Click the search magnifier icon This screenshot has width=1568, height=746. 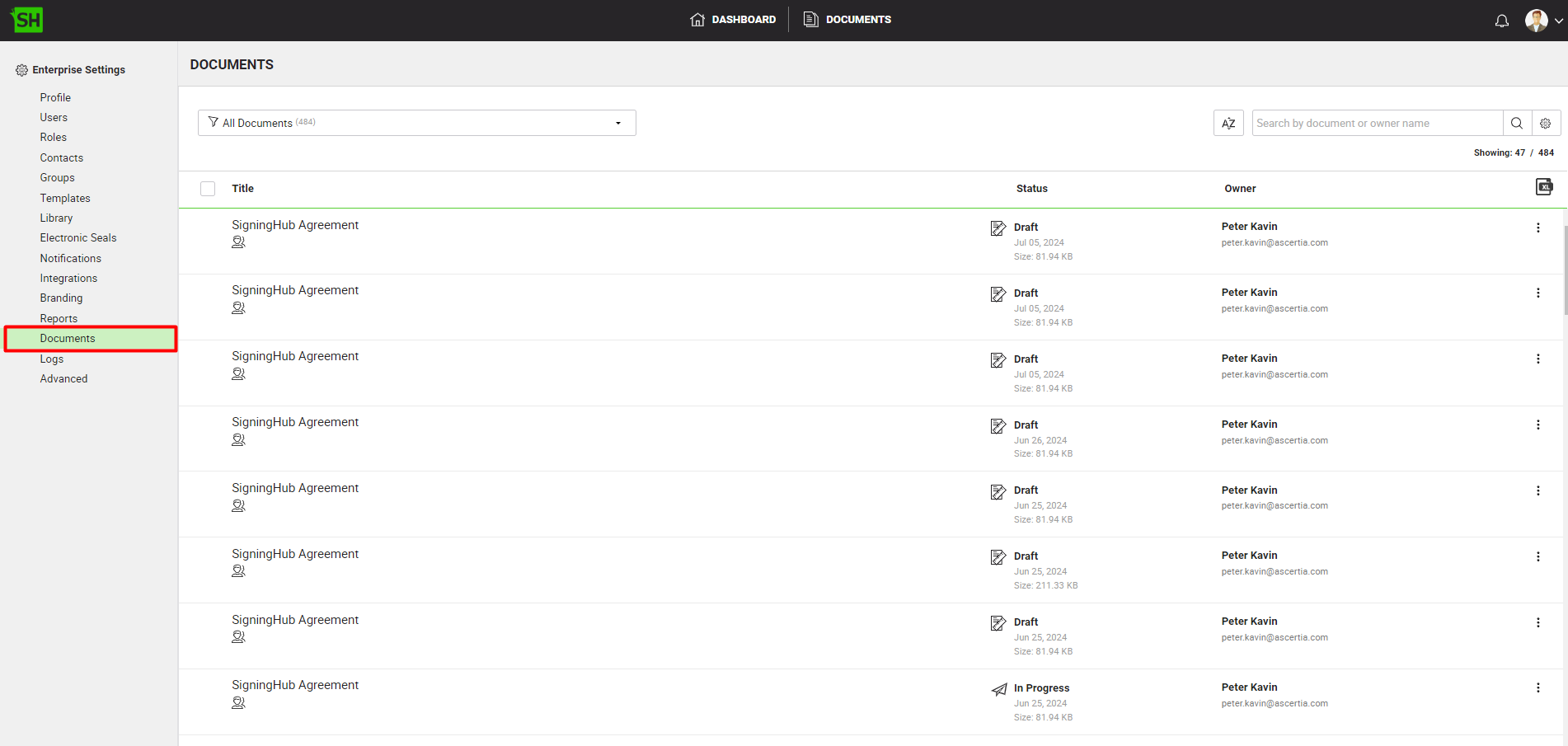pyautogui.click(x=1516, y=124)
